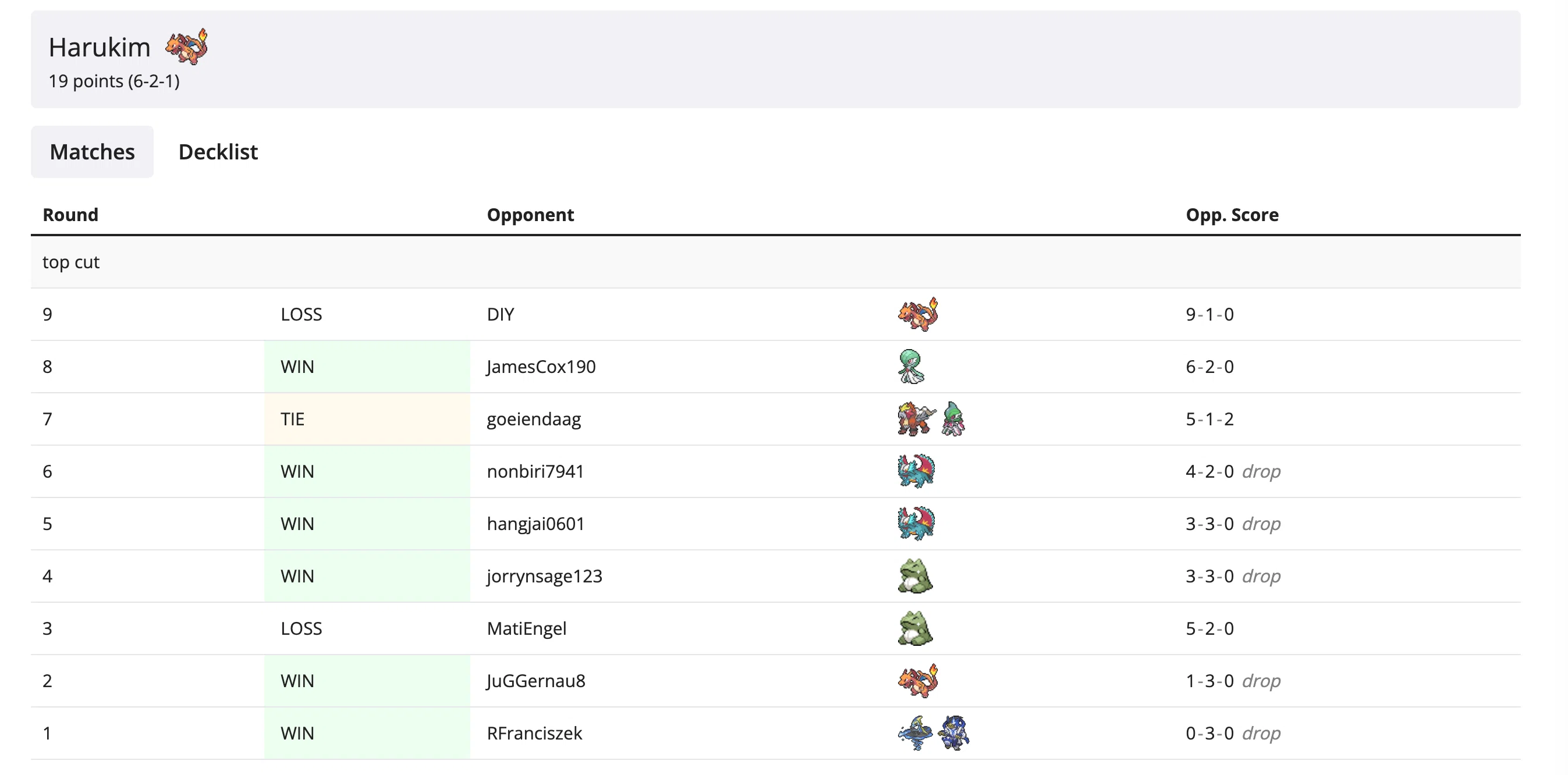This screenshot has width=1568, height=775.
Task: Click the goeiendaag opponent name
Action: [x=534, y=418]
